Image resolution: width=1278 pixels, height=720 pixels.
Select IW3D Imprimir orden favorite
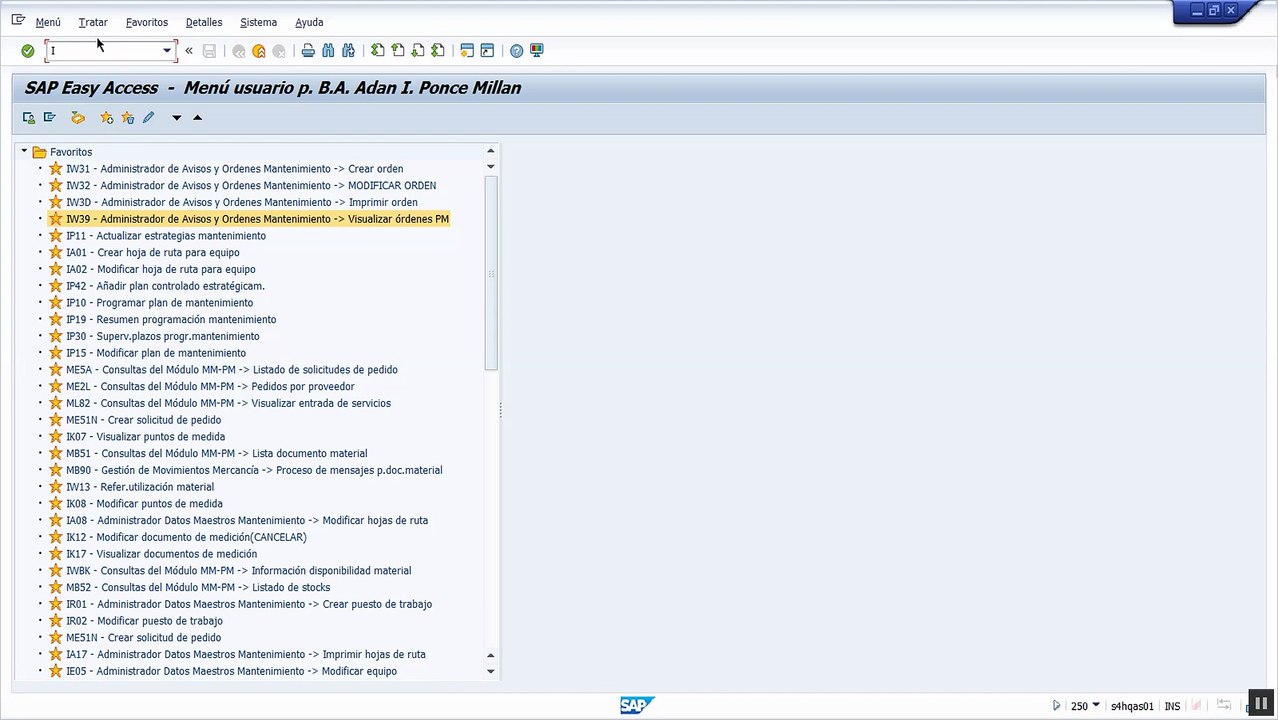tap(242, 203)
